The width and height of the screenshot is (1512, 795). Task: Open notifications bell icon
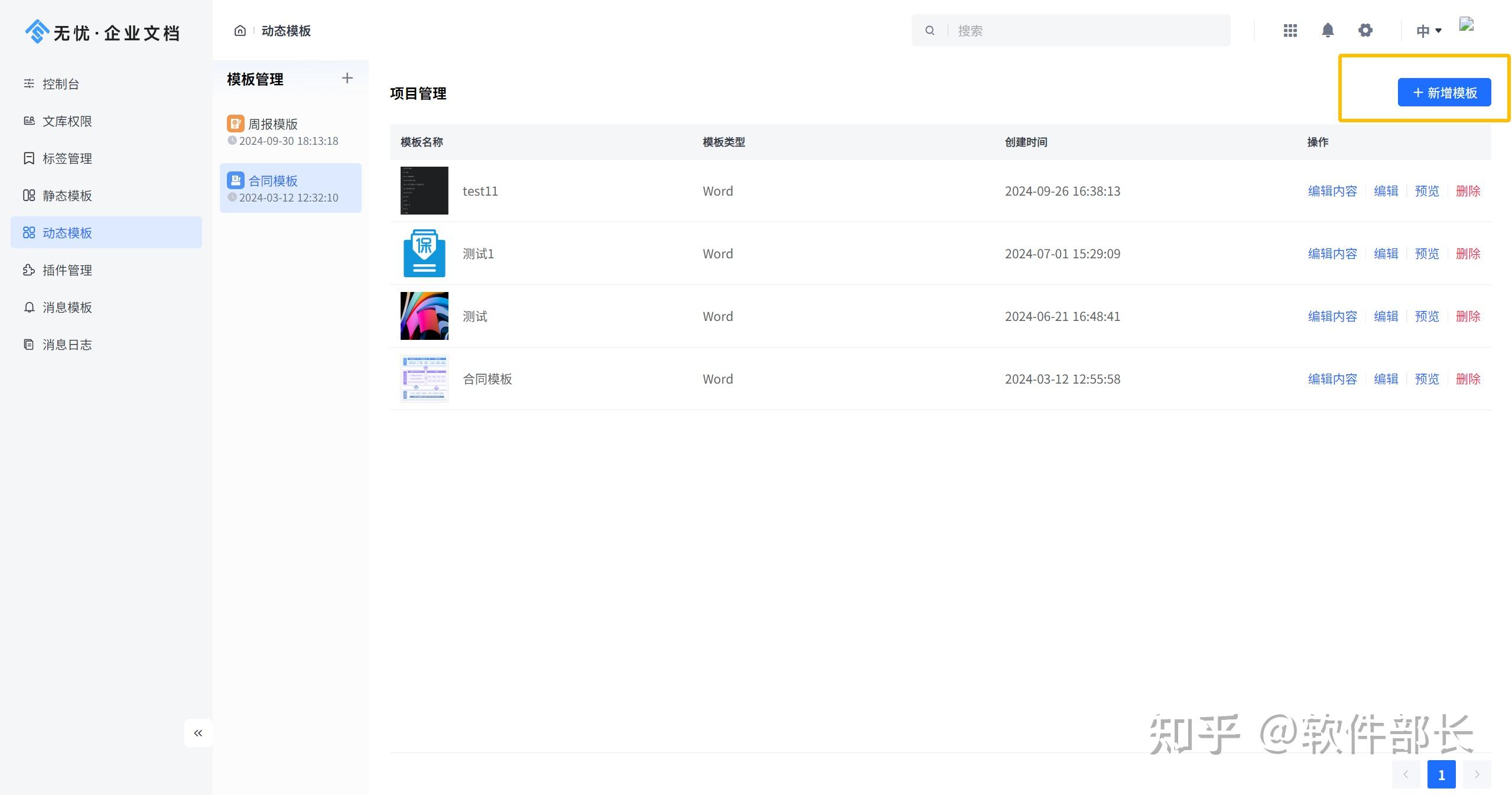(1328, 31)
